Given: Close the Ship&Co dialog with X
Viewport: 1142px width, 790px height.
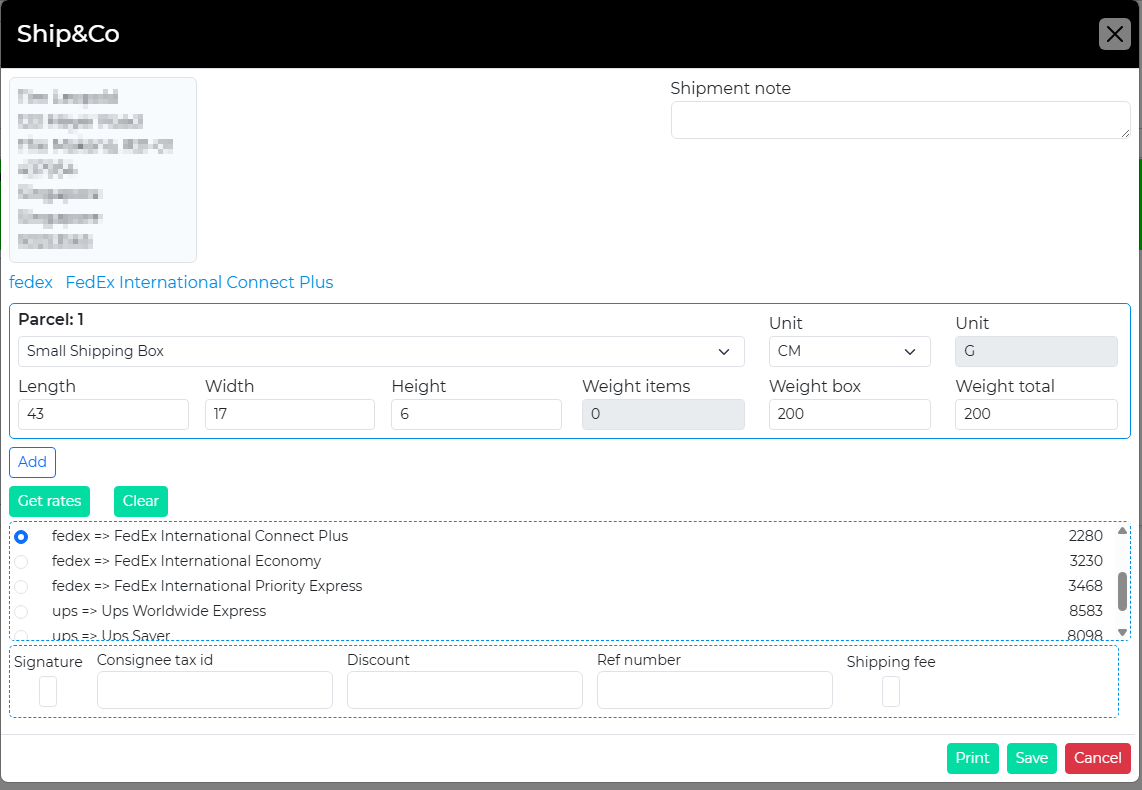Looking at the screenshot, I should pos(1114,34).
